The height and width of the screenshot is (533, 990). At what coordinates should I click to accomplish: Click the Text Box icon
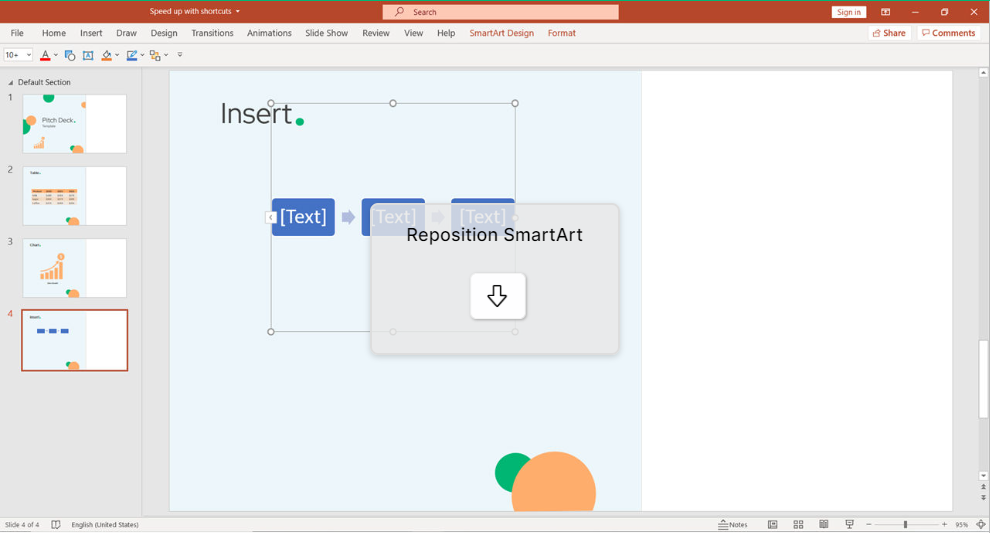coord(88,56)
